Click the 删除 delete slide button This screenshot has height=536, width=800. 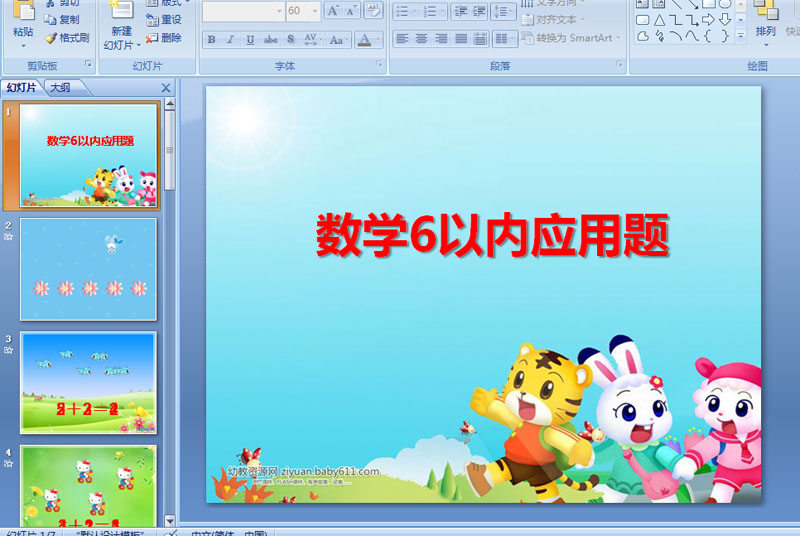(164, 38)
